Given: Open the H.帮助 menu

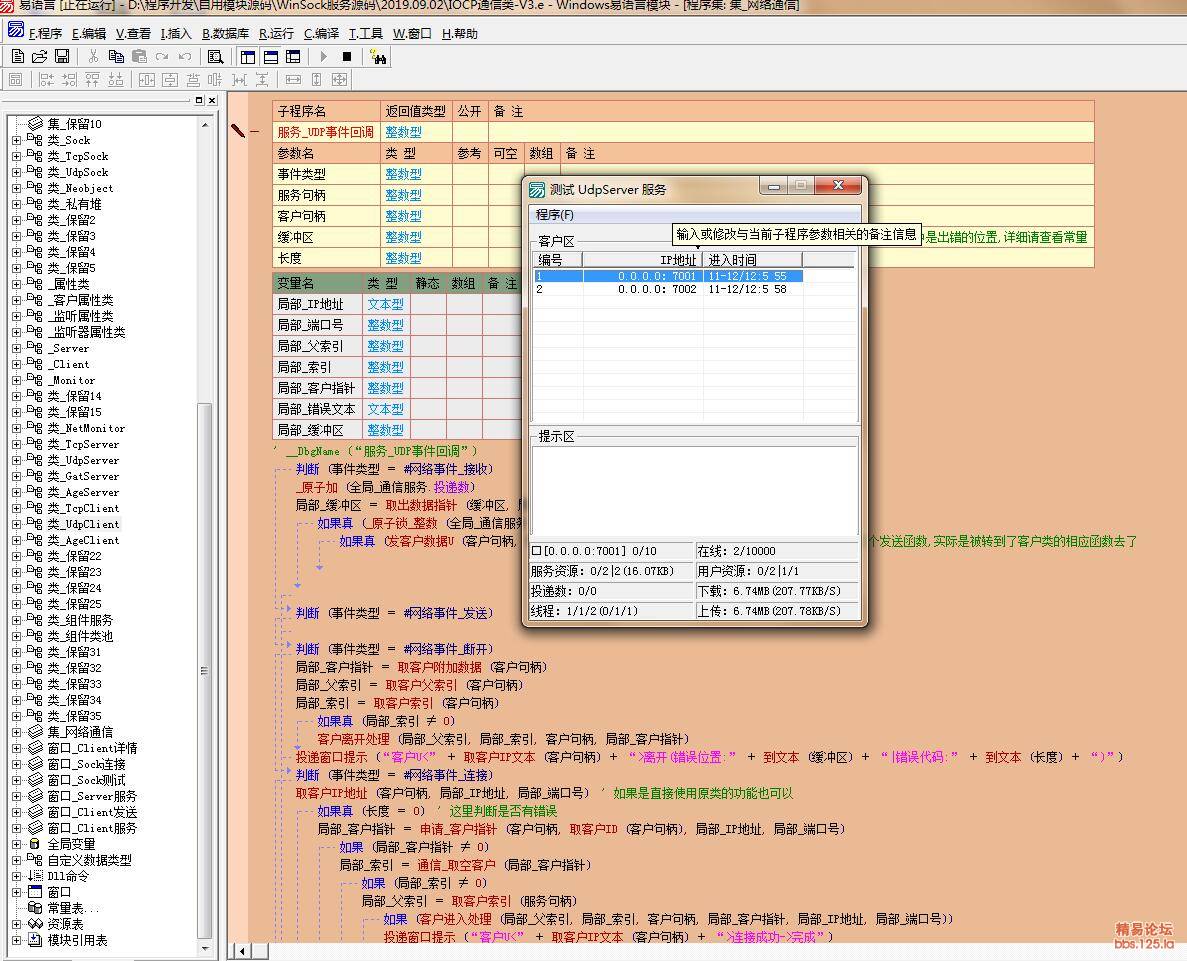Looking at the screenshot, I should click(x=460, y=33).
